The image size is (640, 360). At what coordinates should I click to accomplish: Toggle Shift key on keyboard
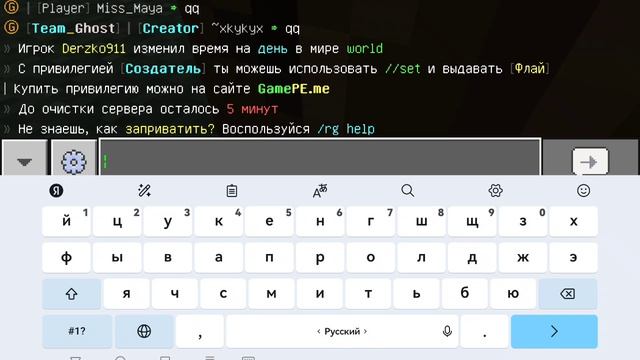click(x=71, y=294)
